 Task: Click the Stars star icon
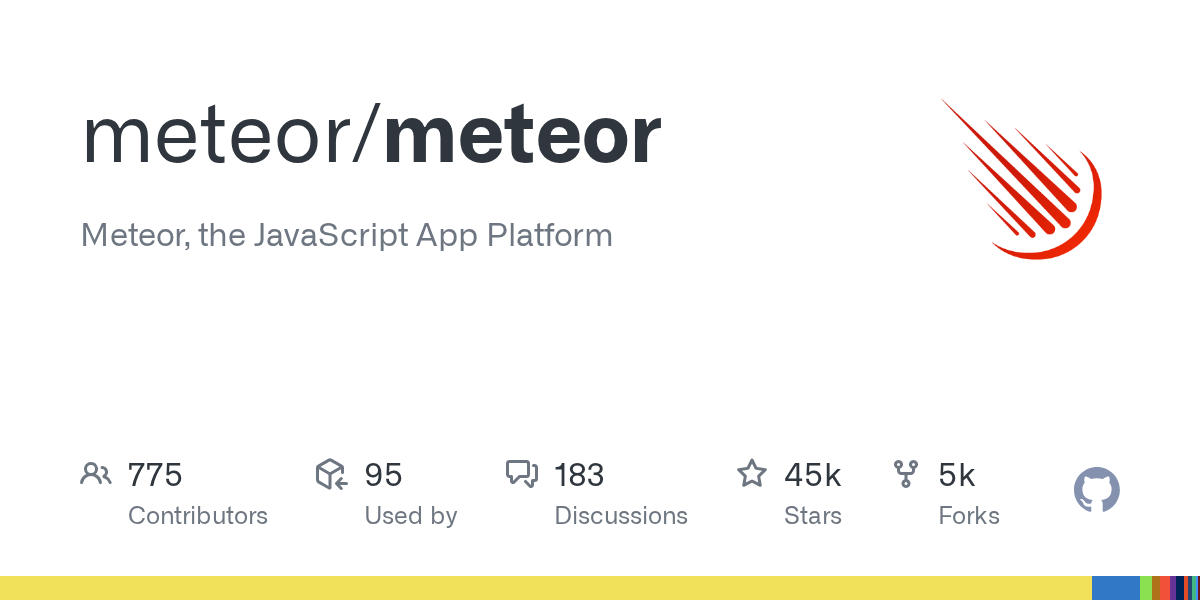coord(751,474)
